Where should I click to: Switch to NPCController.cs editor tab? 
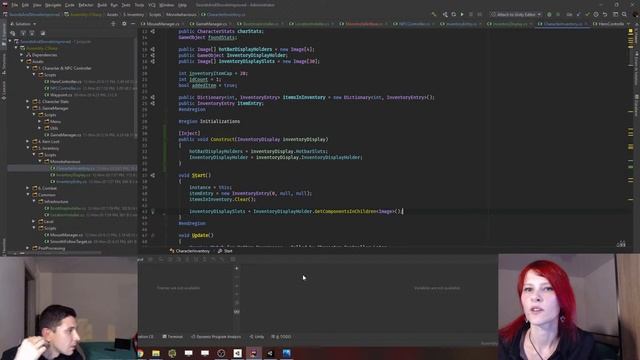click(x=414, y=24)
